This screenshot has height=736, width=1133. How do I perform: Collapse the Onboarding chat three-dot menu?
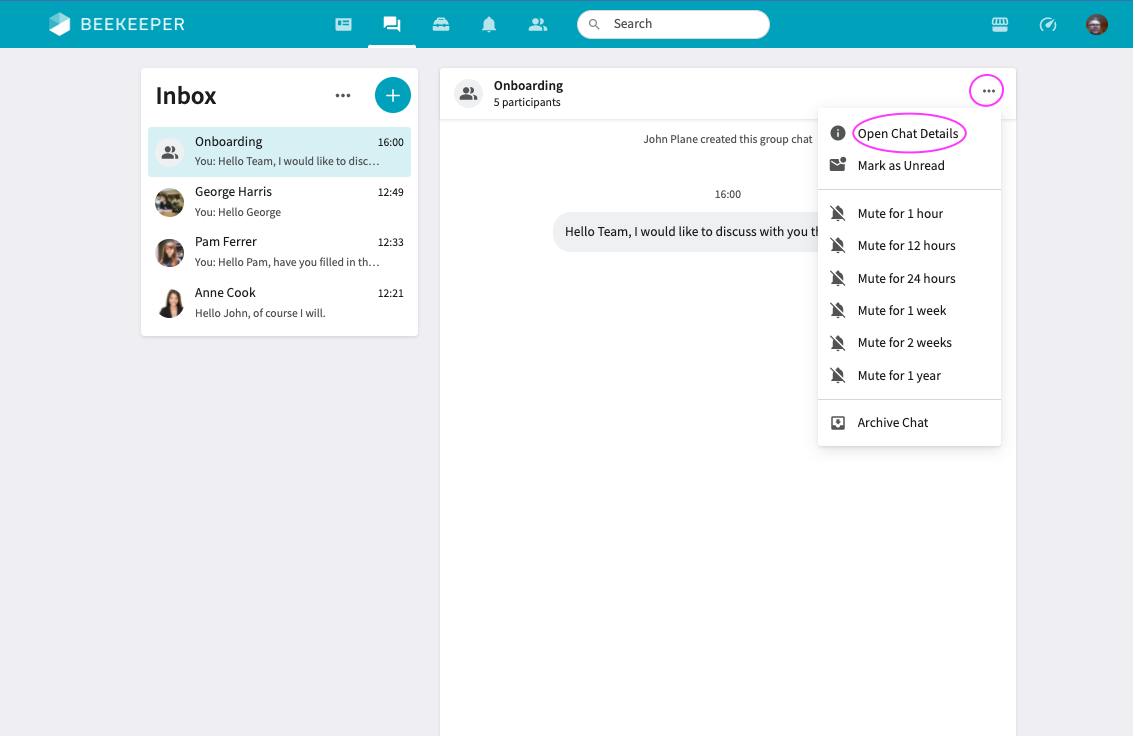988,91
